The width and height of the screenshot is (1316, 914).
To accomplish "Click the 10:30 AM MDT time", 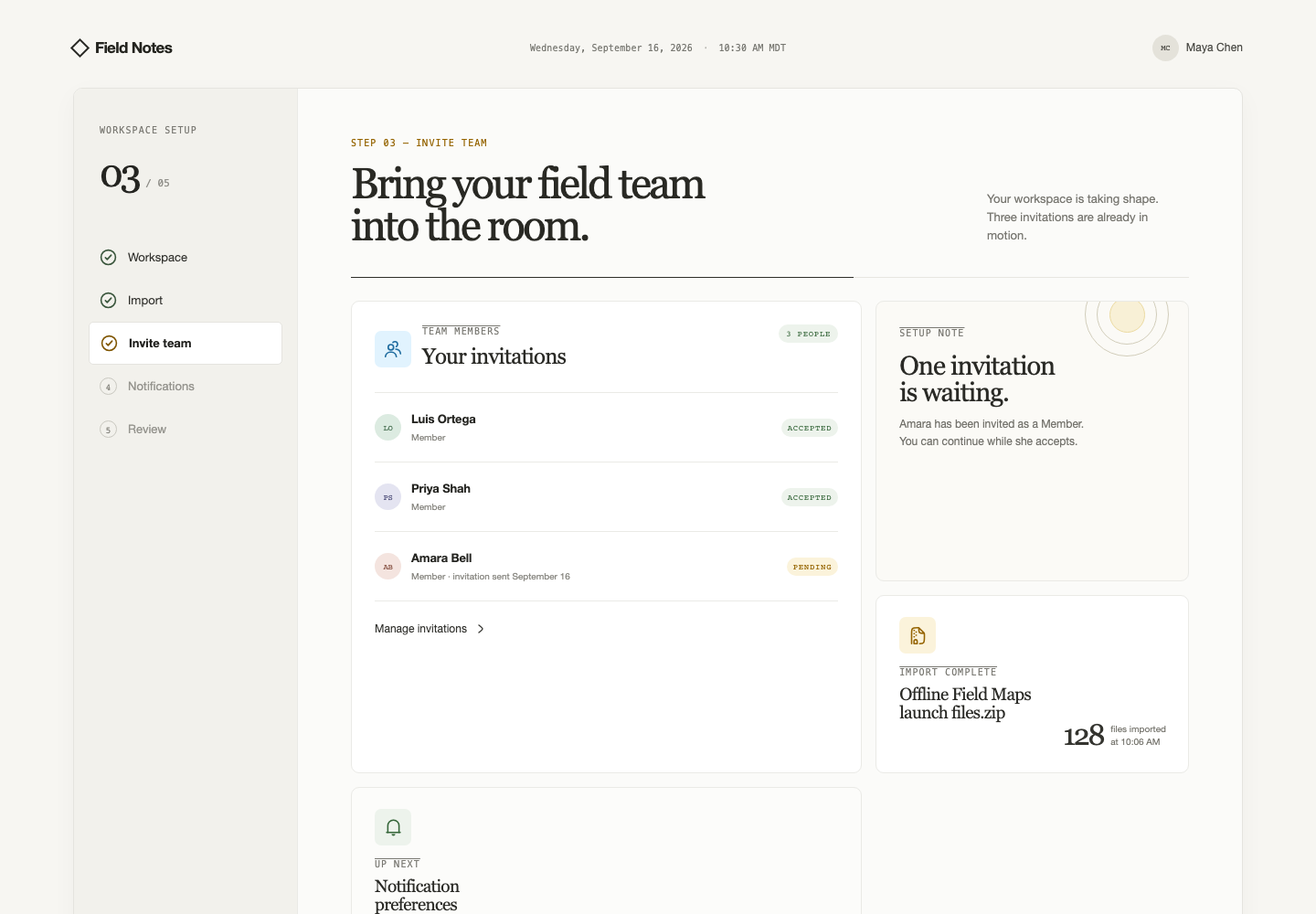I will click(x=752, y=48).
